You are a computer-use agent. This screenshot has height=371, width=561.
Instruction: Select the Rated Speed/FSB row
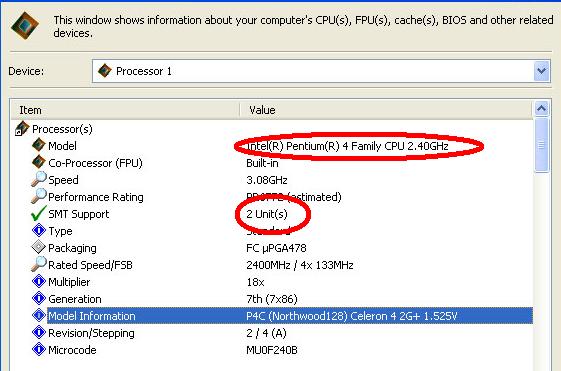click(x=91, y=265)
